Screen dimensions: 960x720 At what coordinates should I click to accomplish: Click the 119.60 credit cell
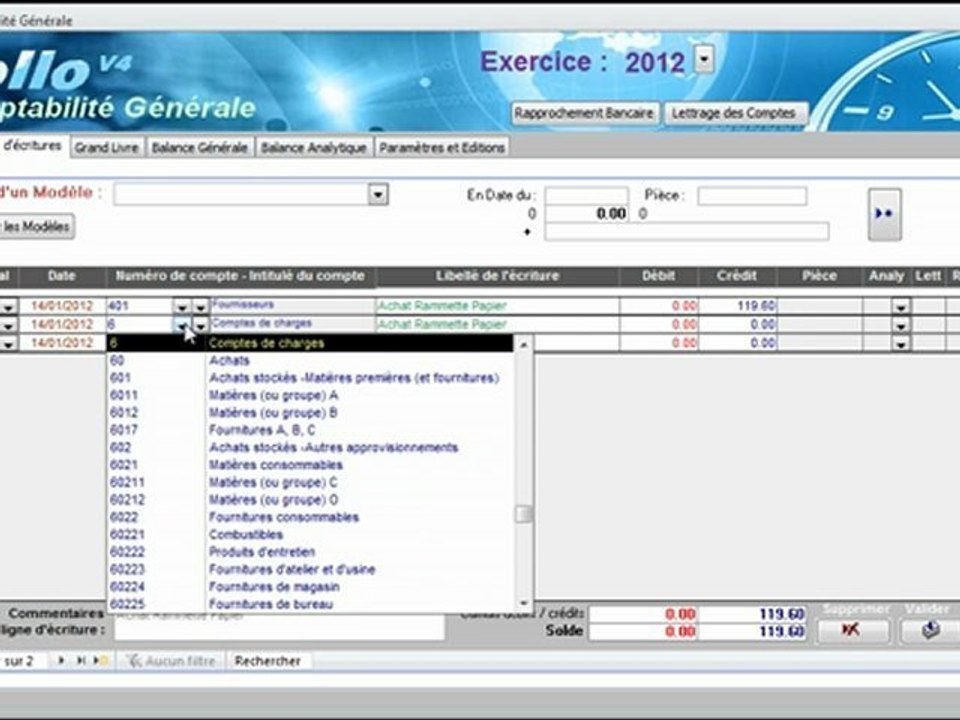click(738, 306)
